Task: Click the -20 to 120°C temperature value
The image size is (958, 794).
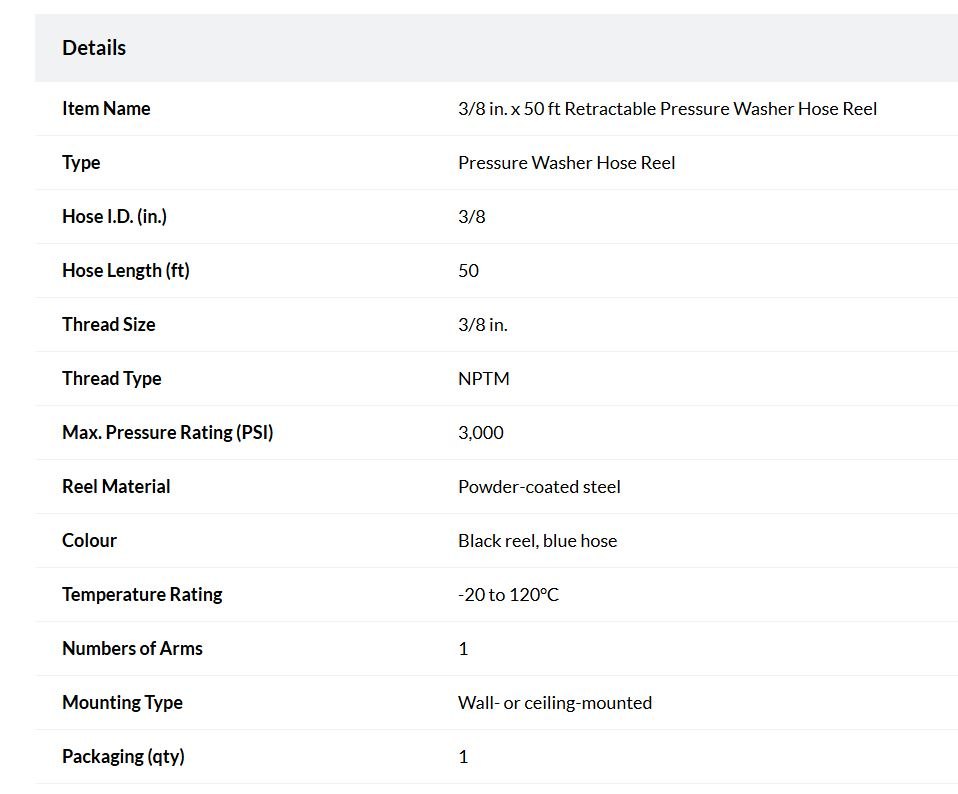Action: [x=508, y=594]
